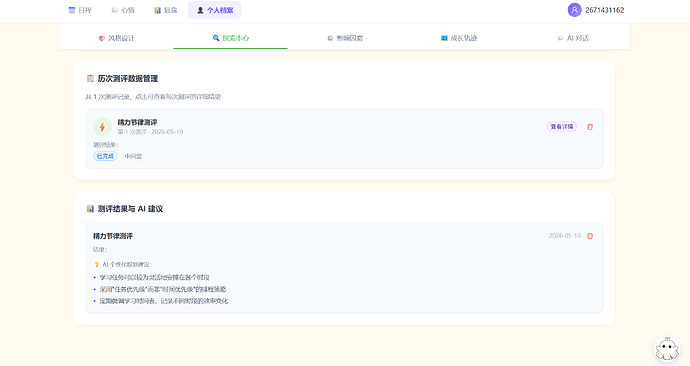Viewport: 690px width, 366px height.
Task: Click the 历次测评数据管理 heading
Action: coord(128,78)
